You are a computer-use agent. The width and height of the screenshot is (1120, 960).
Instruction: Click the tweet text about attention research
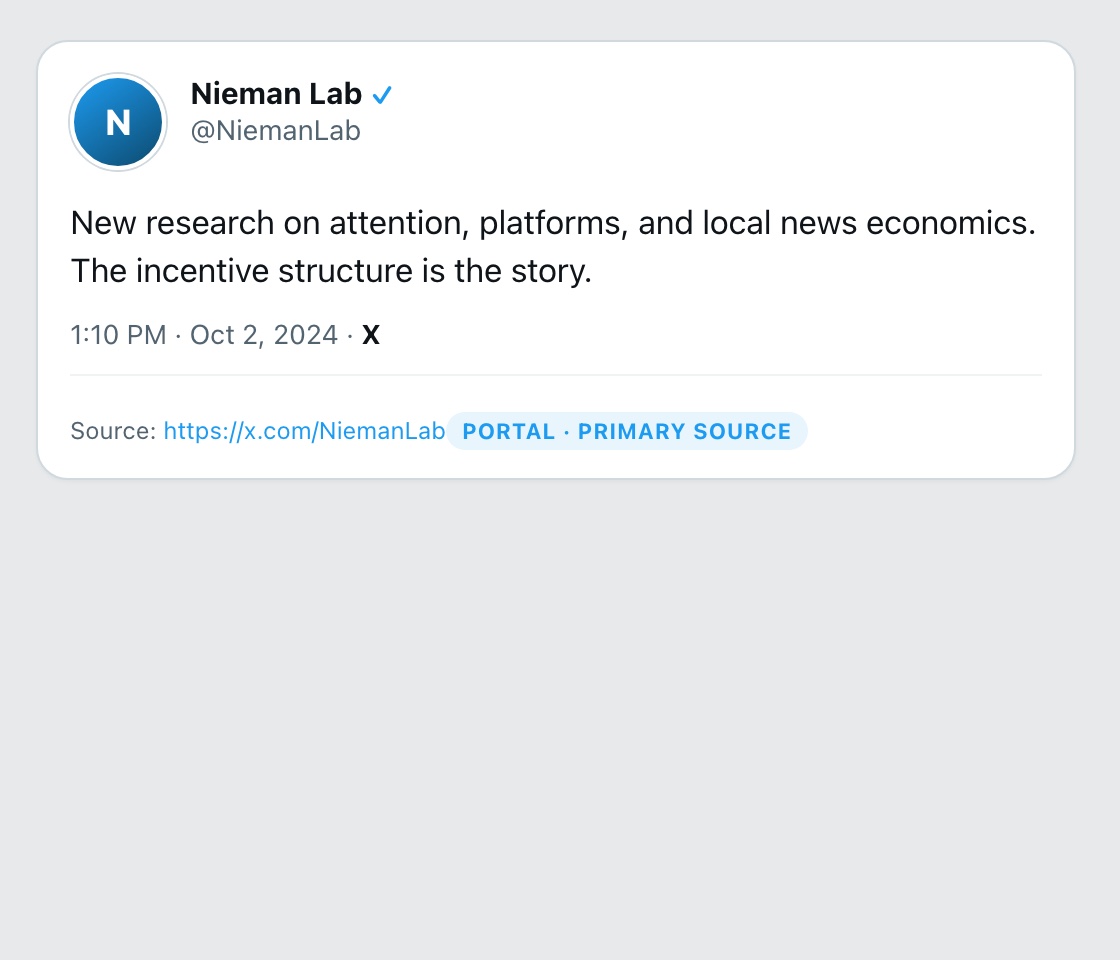(553, 246)
